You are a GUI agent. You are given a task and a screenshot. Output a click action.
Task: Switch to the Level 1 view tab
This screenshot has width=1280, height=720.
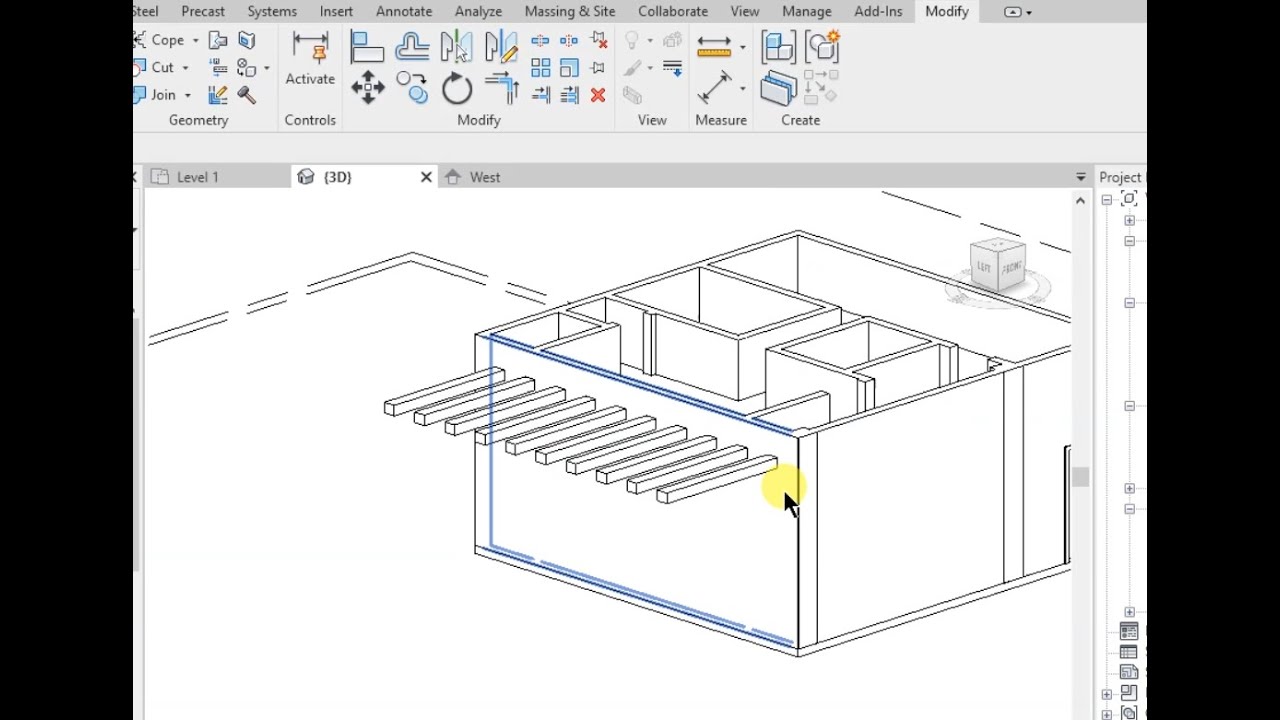(198, 177)
